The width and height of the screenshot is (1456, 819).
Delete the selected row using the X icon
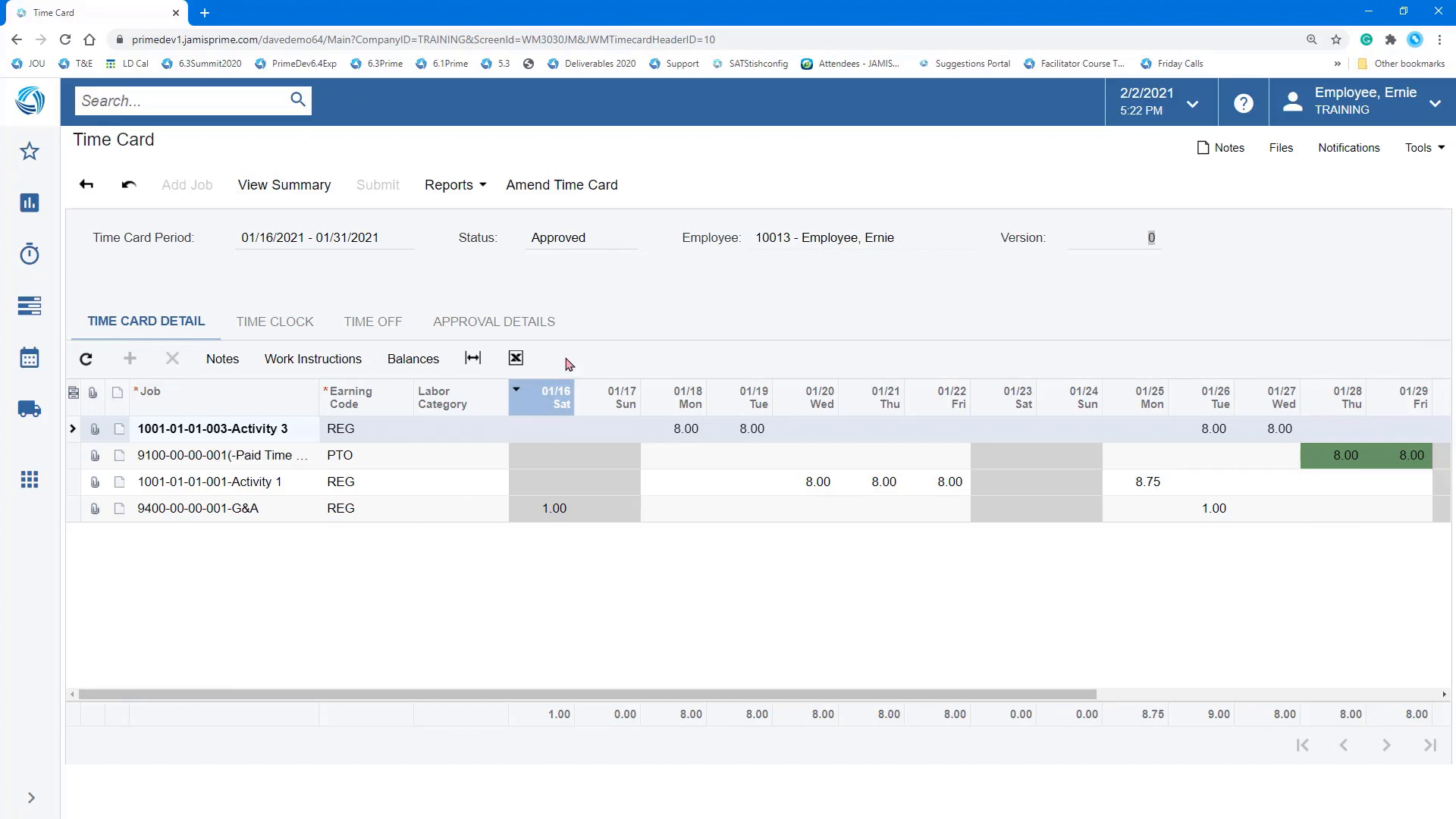172,358
